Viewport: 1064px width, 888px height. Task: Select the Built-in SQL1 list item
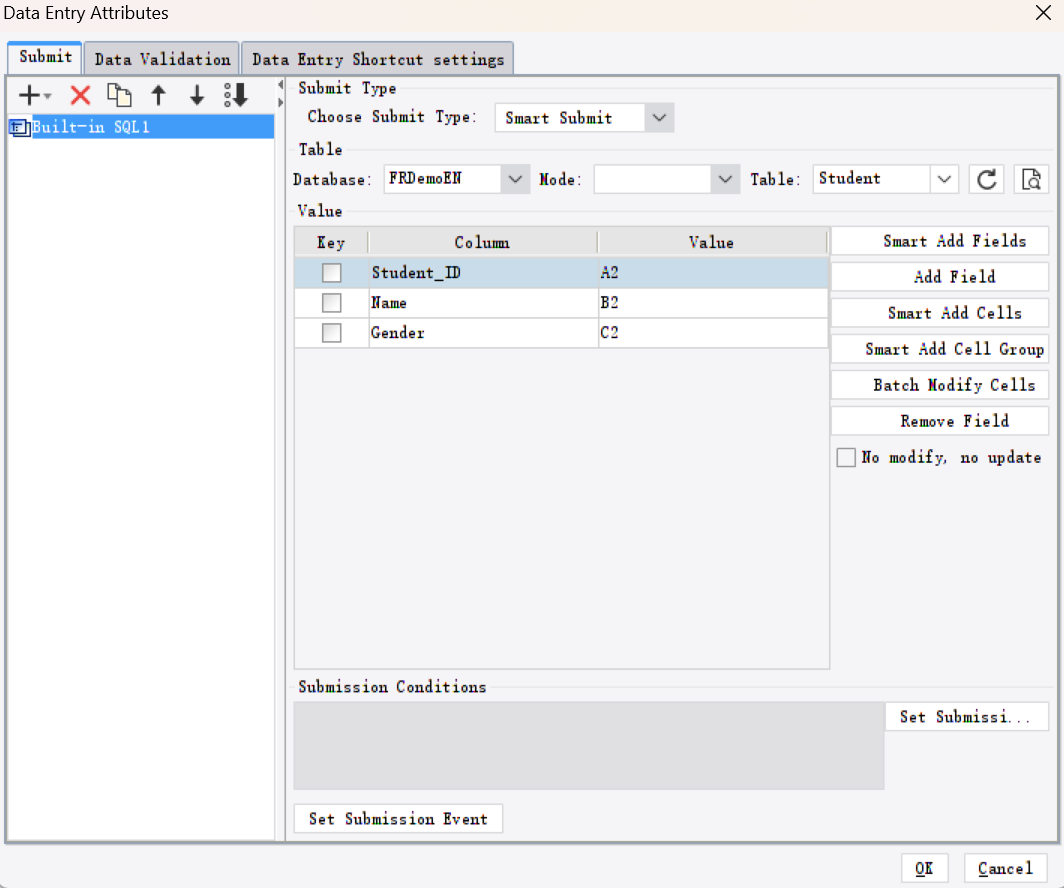tap(140, 127)
